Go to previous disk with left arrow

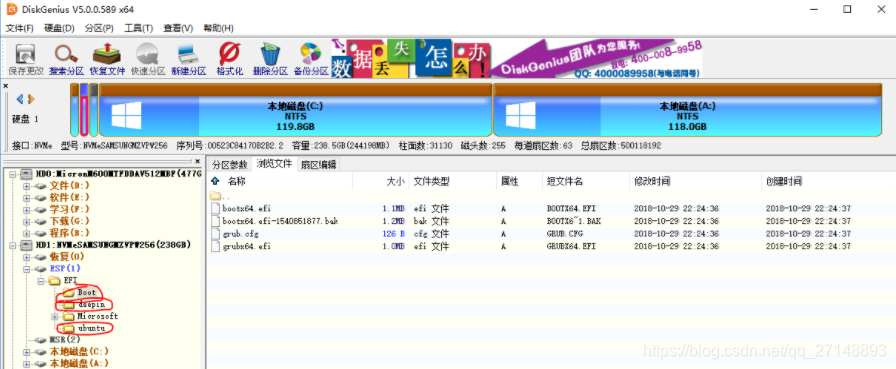(x=20, y=99)
